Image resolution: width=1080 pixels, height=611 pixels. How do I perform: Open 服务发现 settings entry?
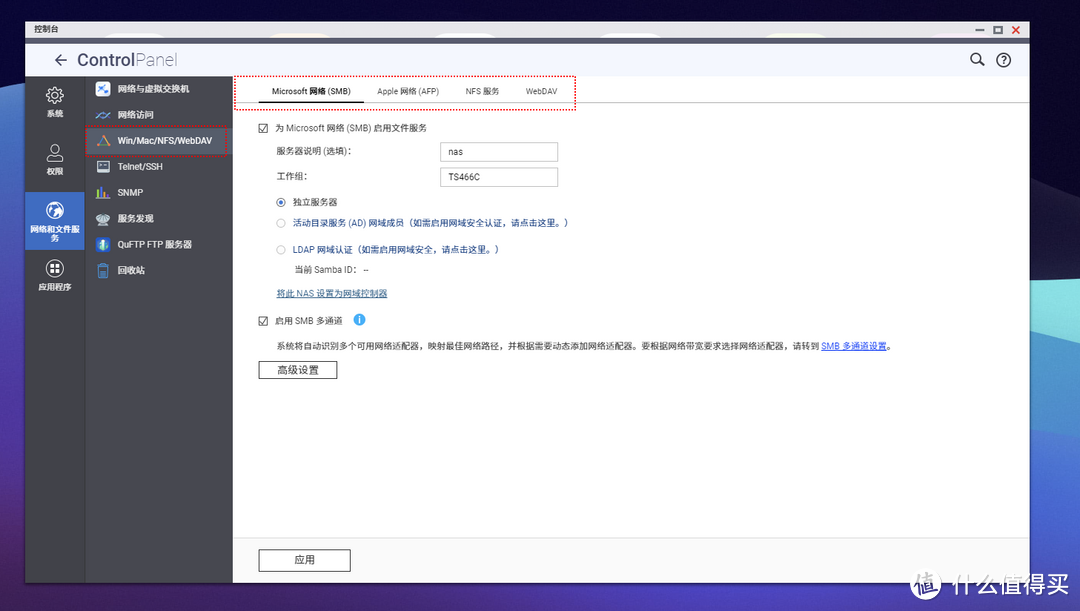(x=159, y=218)
